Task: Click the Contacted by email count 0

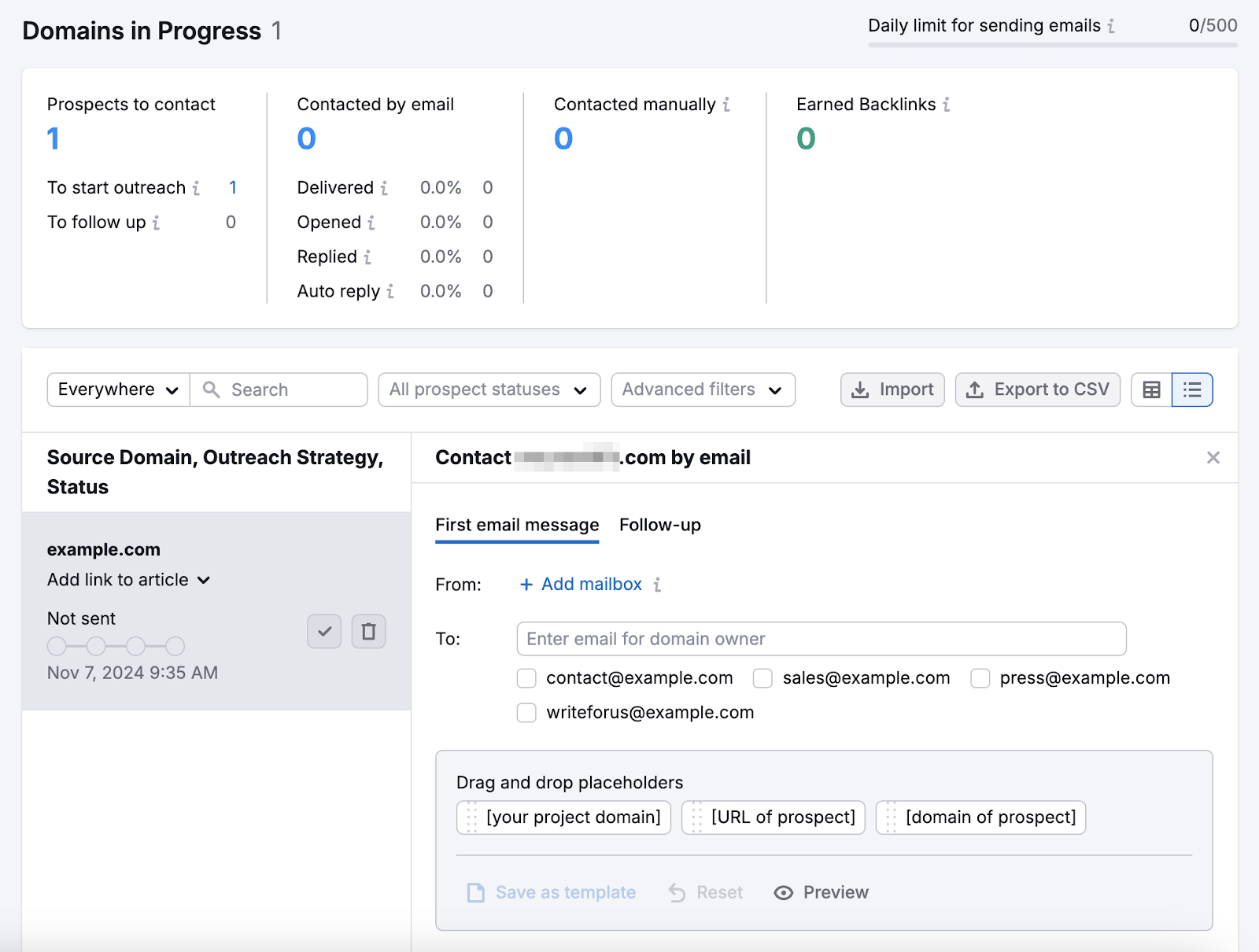Action: pyautogui.click(x=307, y=139)
